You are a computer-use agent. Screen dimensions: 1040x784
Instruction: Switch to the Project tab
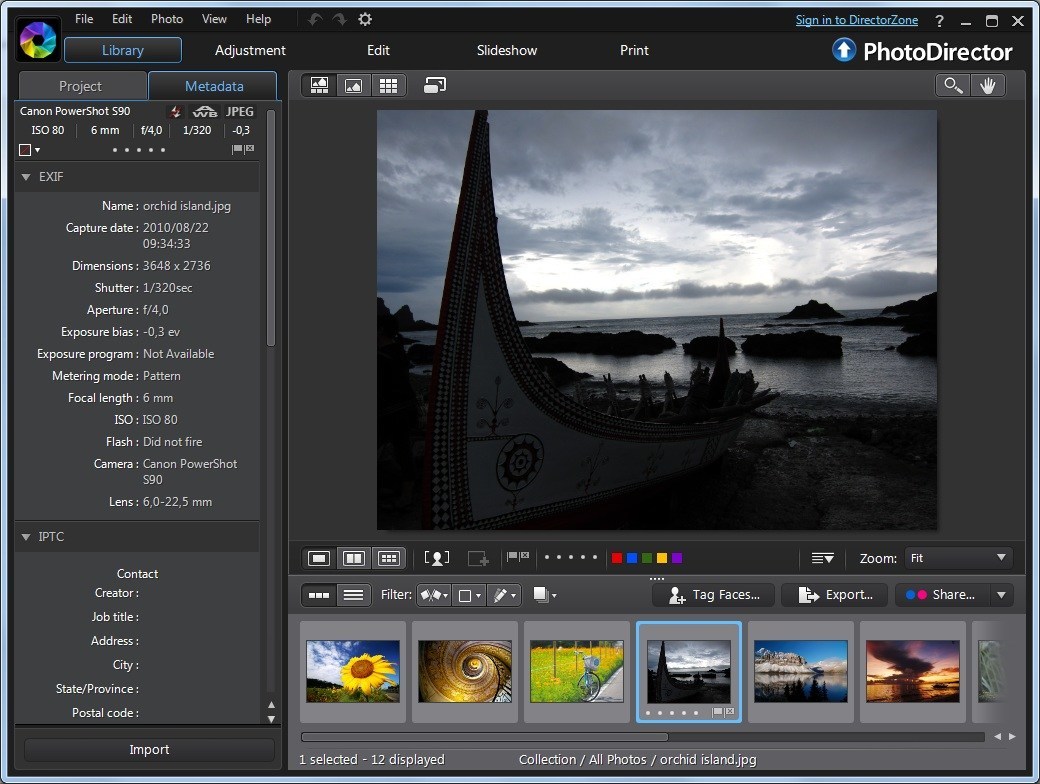point(82,86)
